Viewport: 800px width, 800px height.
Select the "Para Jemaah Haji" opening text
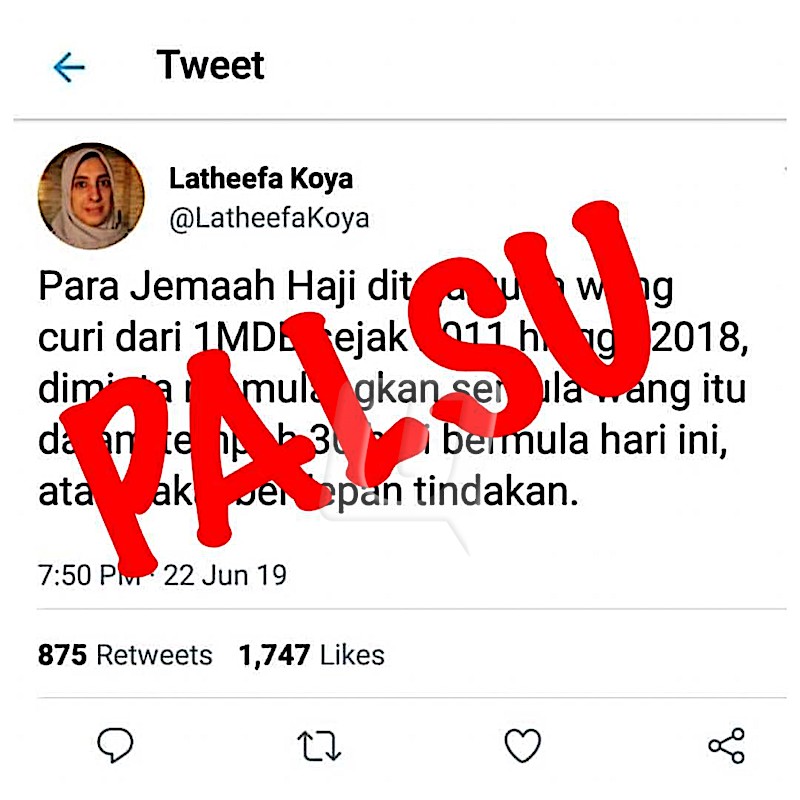point(196,286)
